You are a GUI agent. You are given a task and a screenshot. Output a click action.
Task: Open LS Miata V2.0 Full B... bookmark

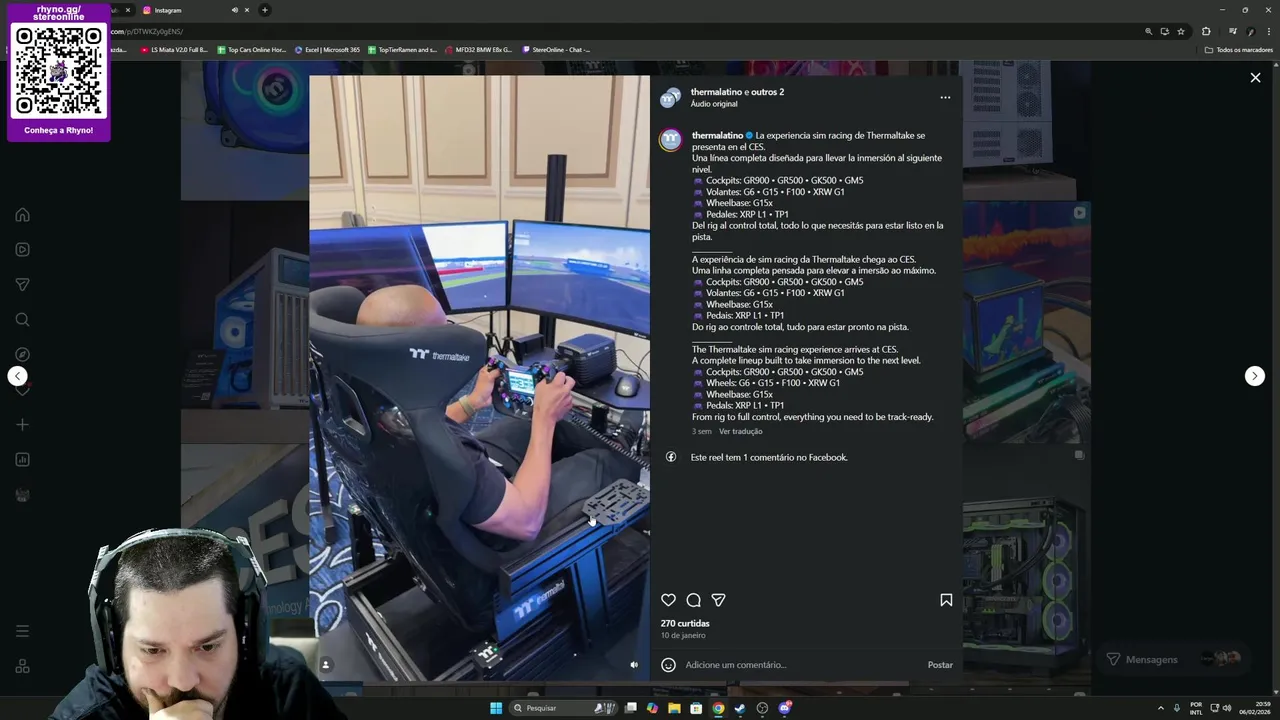point(174,49)
